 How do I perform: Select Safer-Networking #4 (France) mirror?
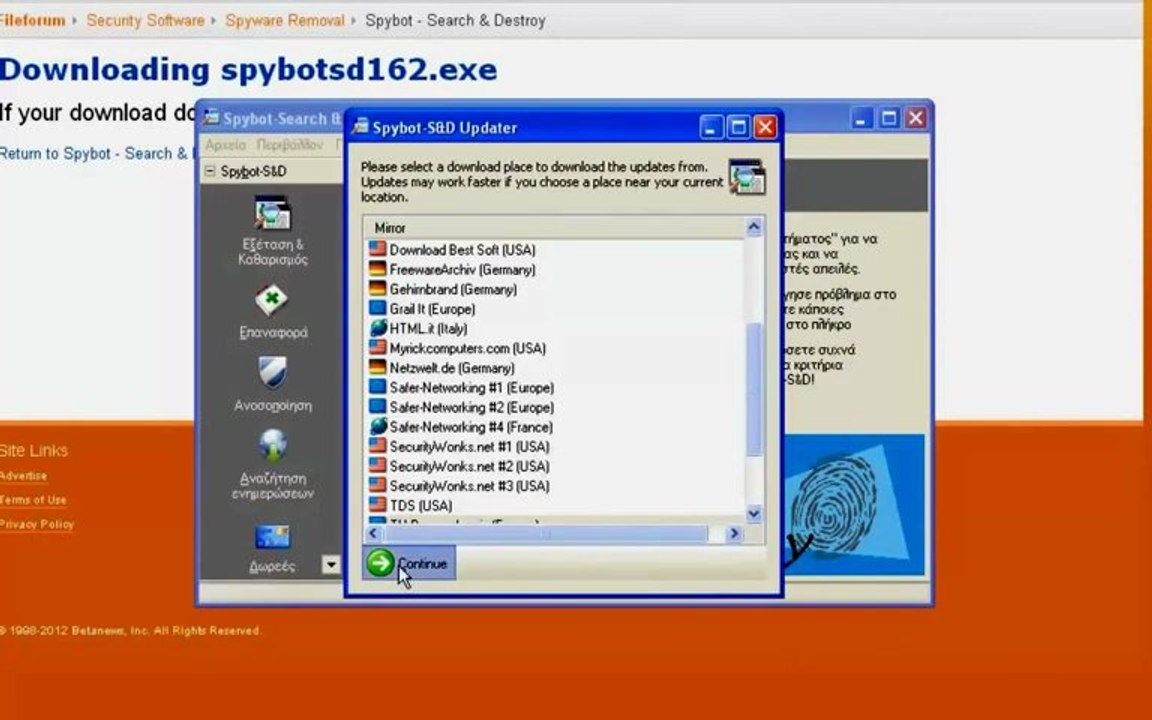(x=471, y=427)
